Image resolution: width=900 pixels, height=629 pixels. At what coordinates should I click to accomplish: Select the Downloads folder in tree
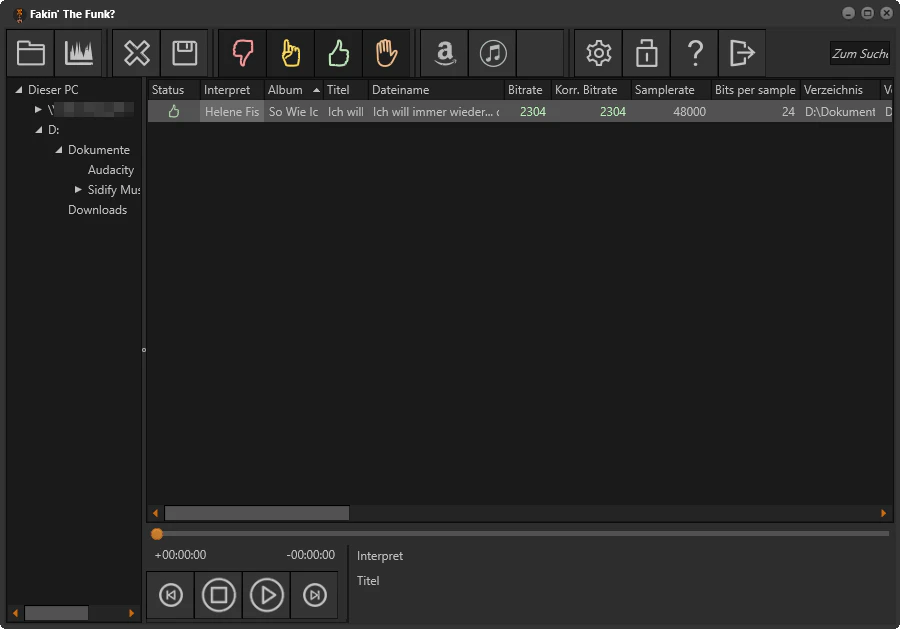coord(98,210)
